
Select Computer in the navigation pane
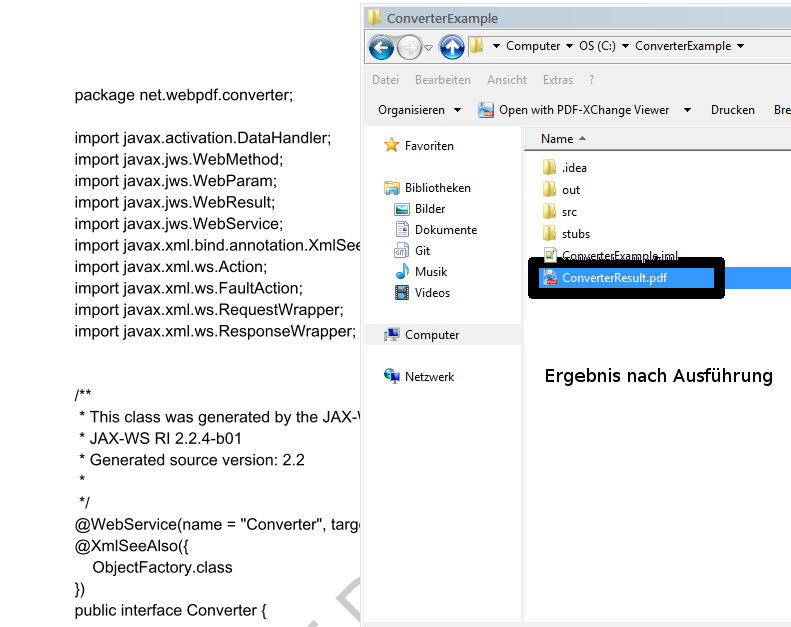pyautogui.click(x=431, y=335)
